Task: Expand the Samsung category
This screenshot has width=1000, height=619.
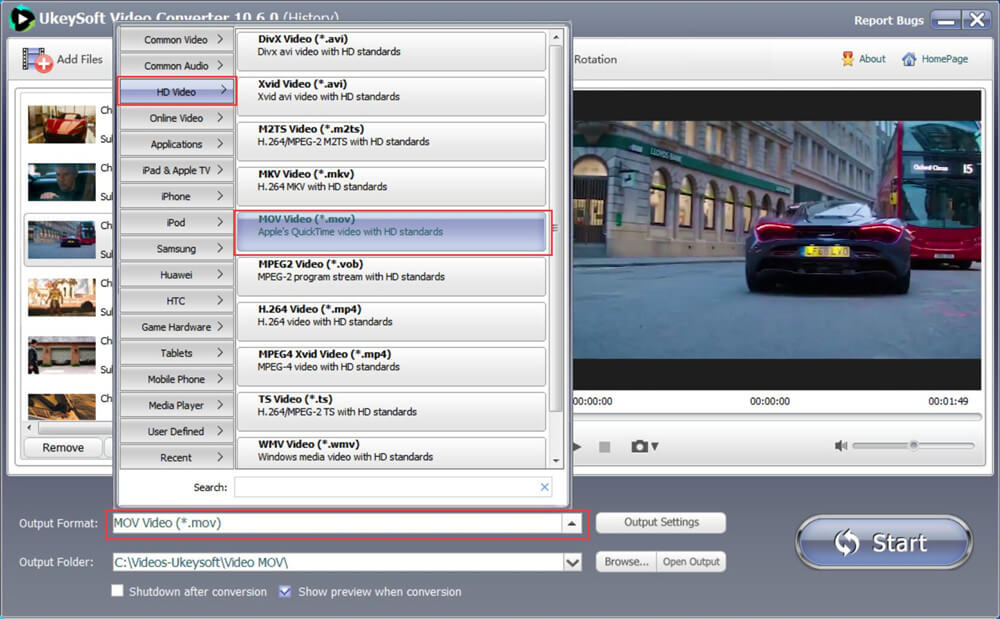Action: pos(177,249)
